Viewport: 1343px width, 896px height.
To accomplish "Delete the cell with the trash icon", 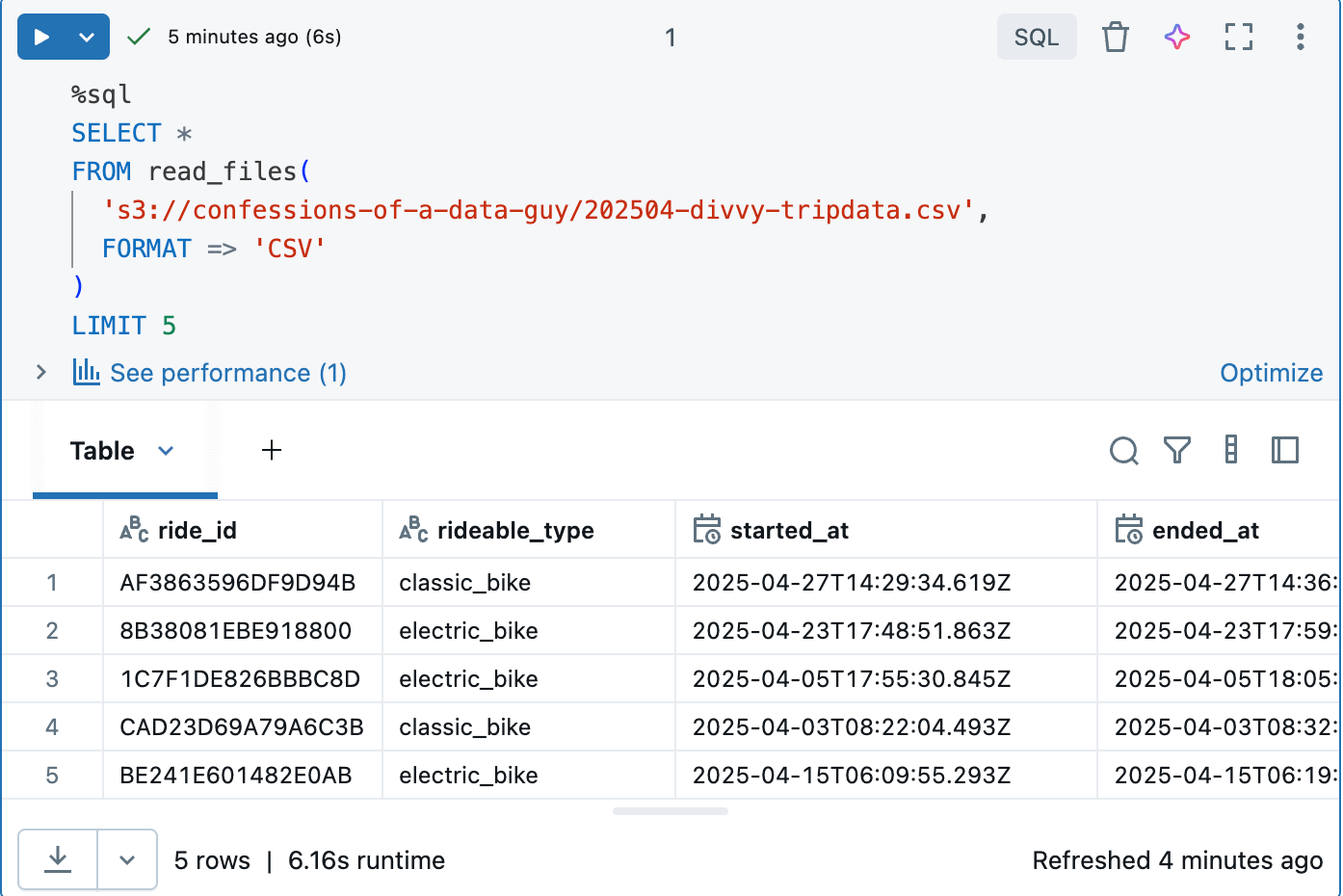I will click(x=1116, y=37).
